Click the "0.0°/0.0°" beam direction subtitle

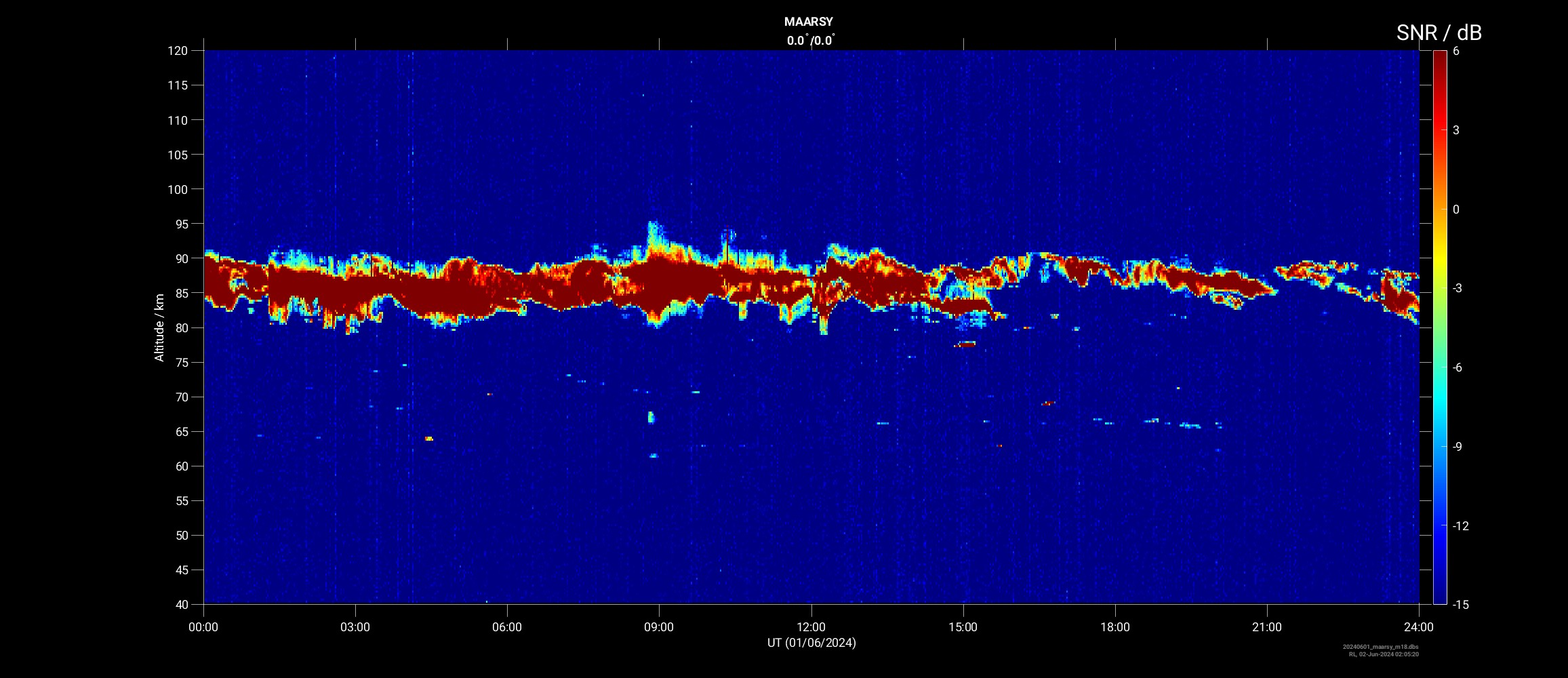[x=811, y=41]
